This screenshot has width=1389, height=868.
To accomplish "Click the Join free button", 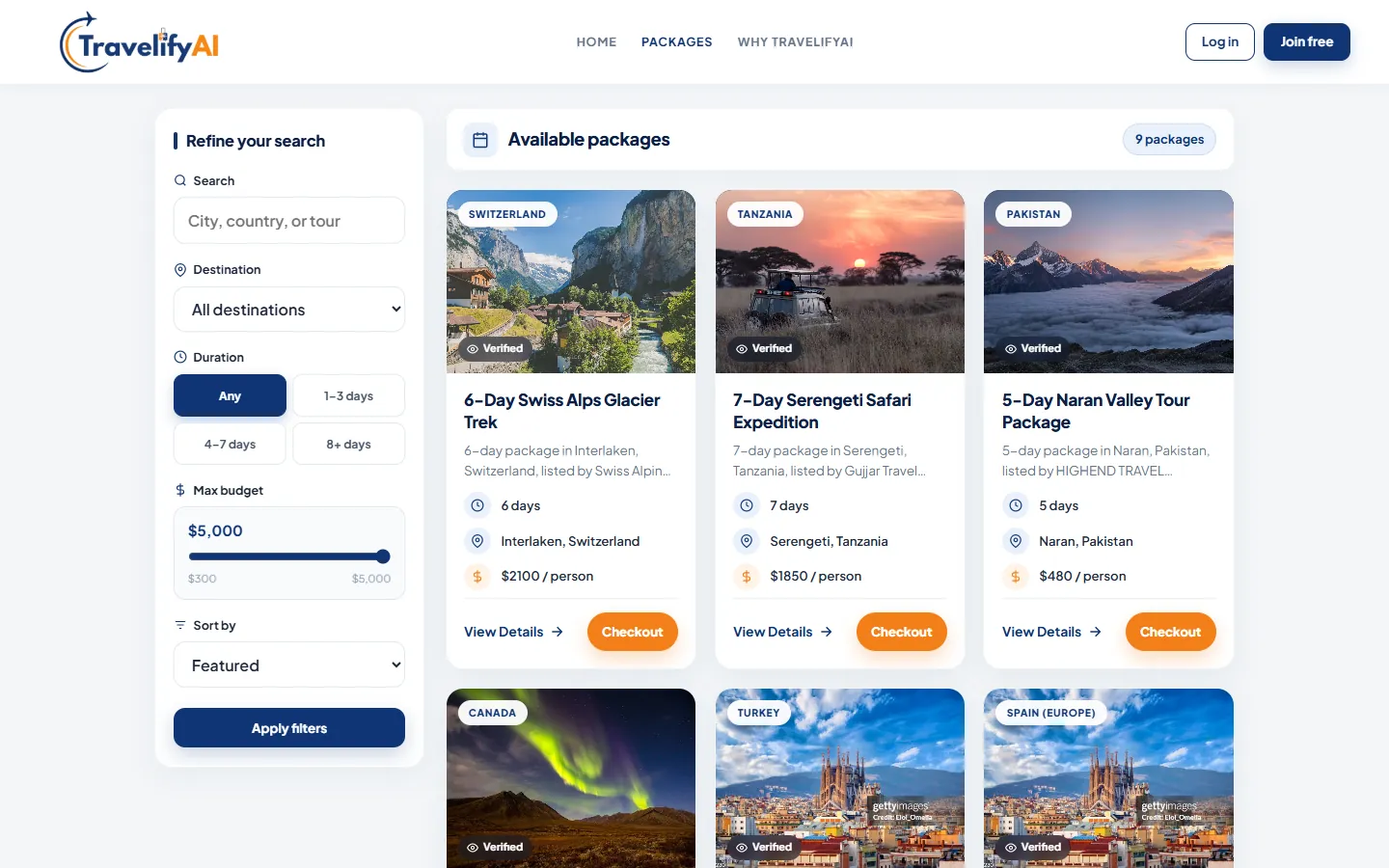I will click(x=1307, y=42).
